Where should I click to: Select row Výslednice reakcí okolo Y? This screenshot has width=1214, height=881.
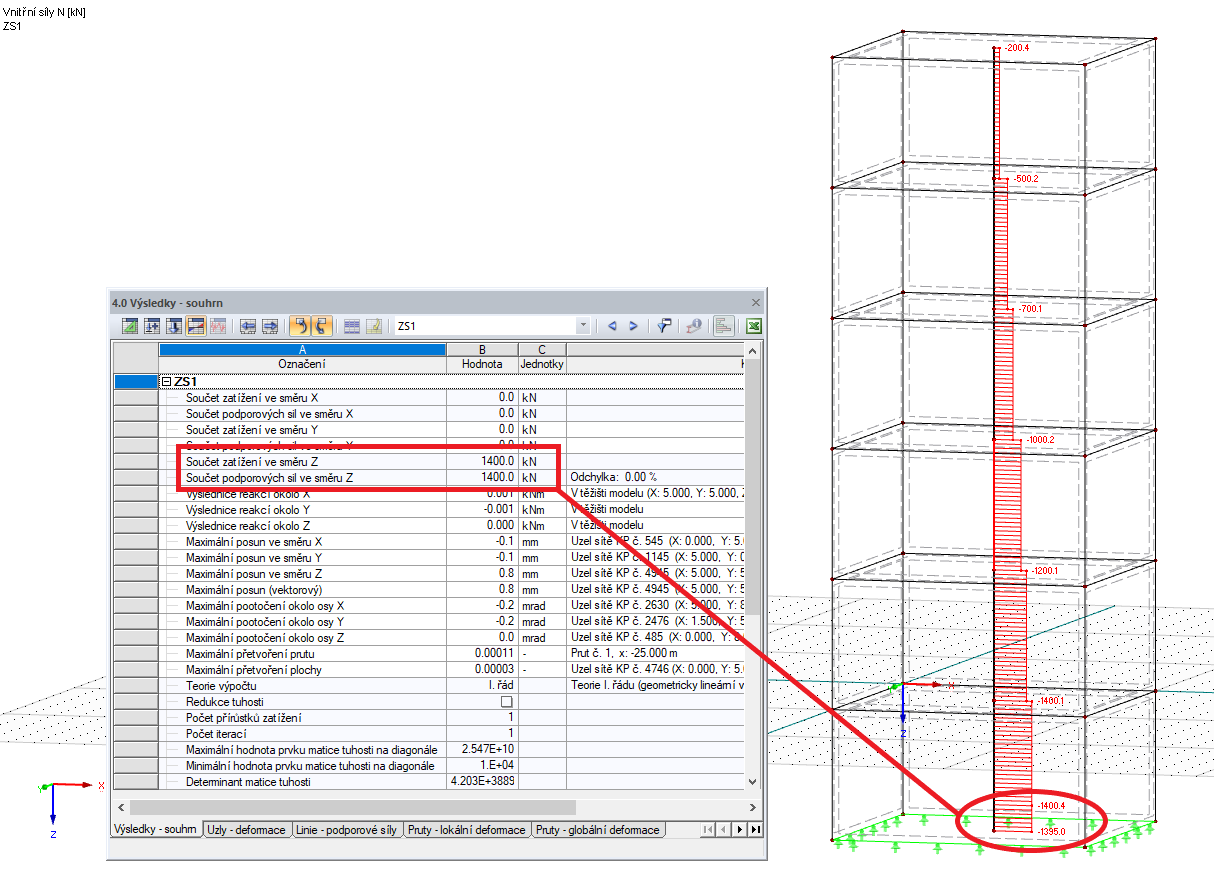(430, 509)
